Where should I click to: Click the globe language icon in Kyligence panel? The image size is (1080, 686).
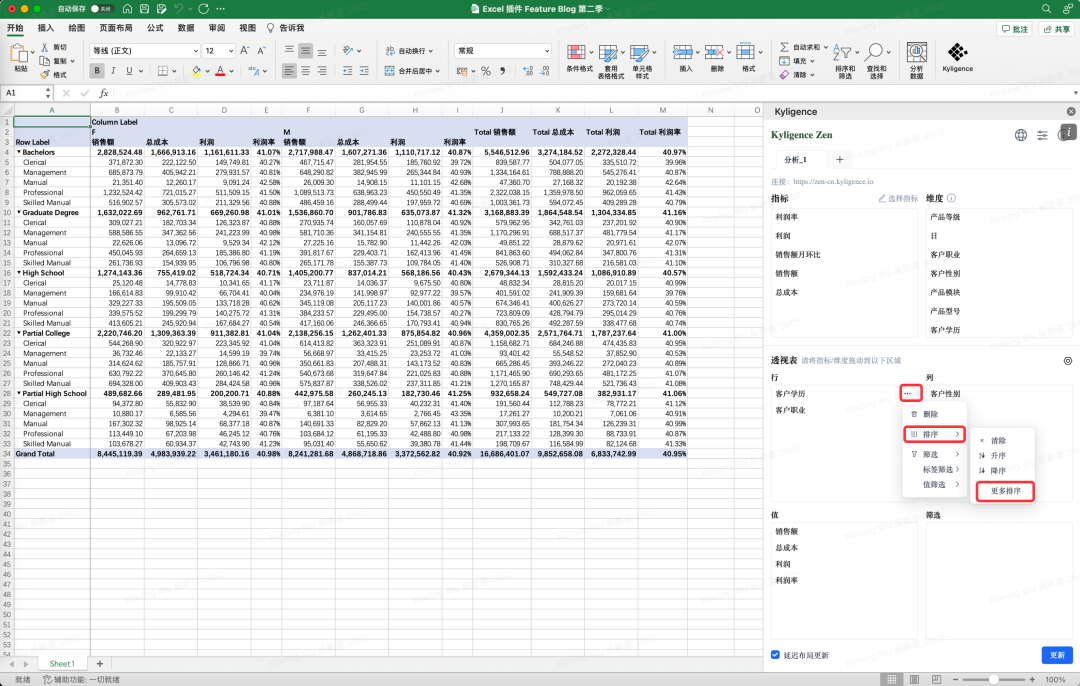[x=1020, y=135]
